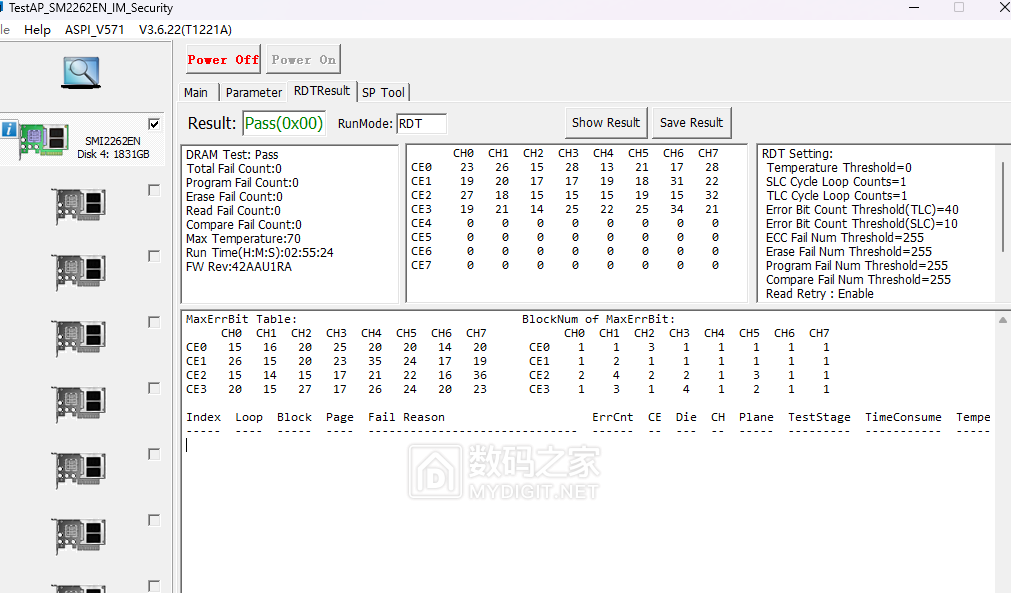This screenshot has width=1011, height=593.
Task: Click the Save Result button
Action: click(691, 122)
